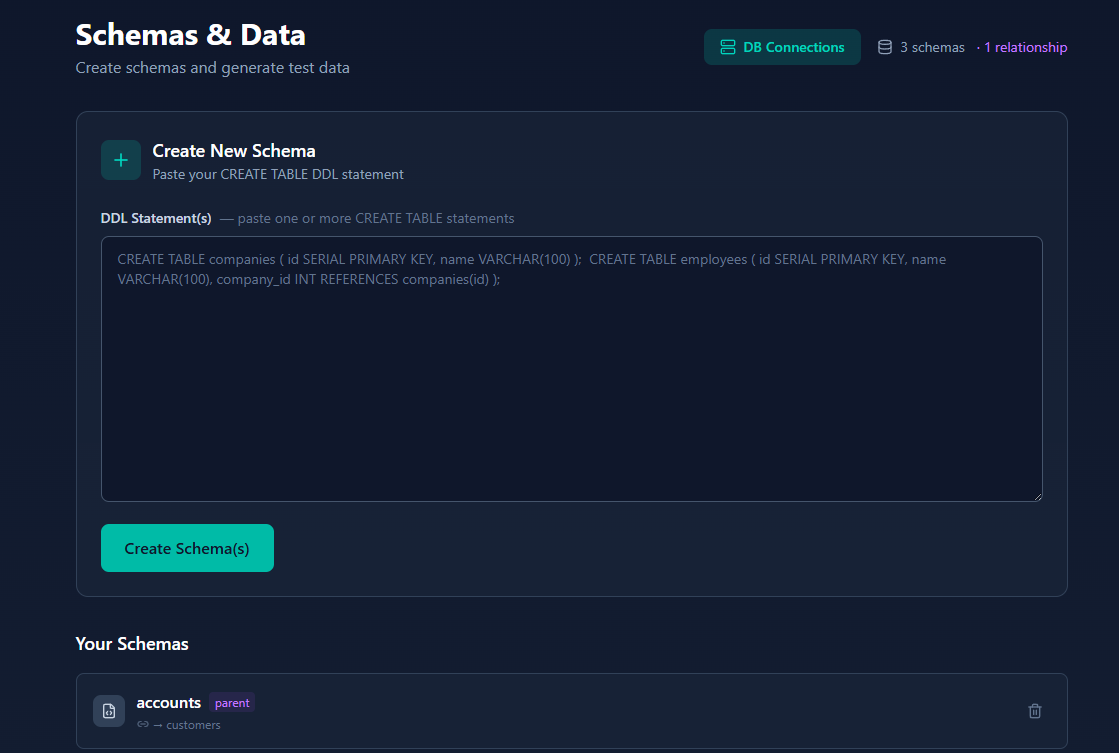1119x753 pixels.
Task: Click the "DDL Statement(s)" field label
Action: click(x=155, y=218)
